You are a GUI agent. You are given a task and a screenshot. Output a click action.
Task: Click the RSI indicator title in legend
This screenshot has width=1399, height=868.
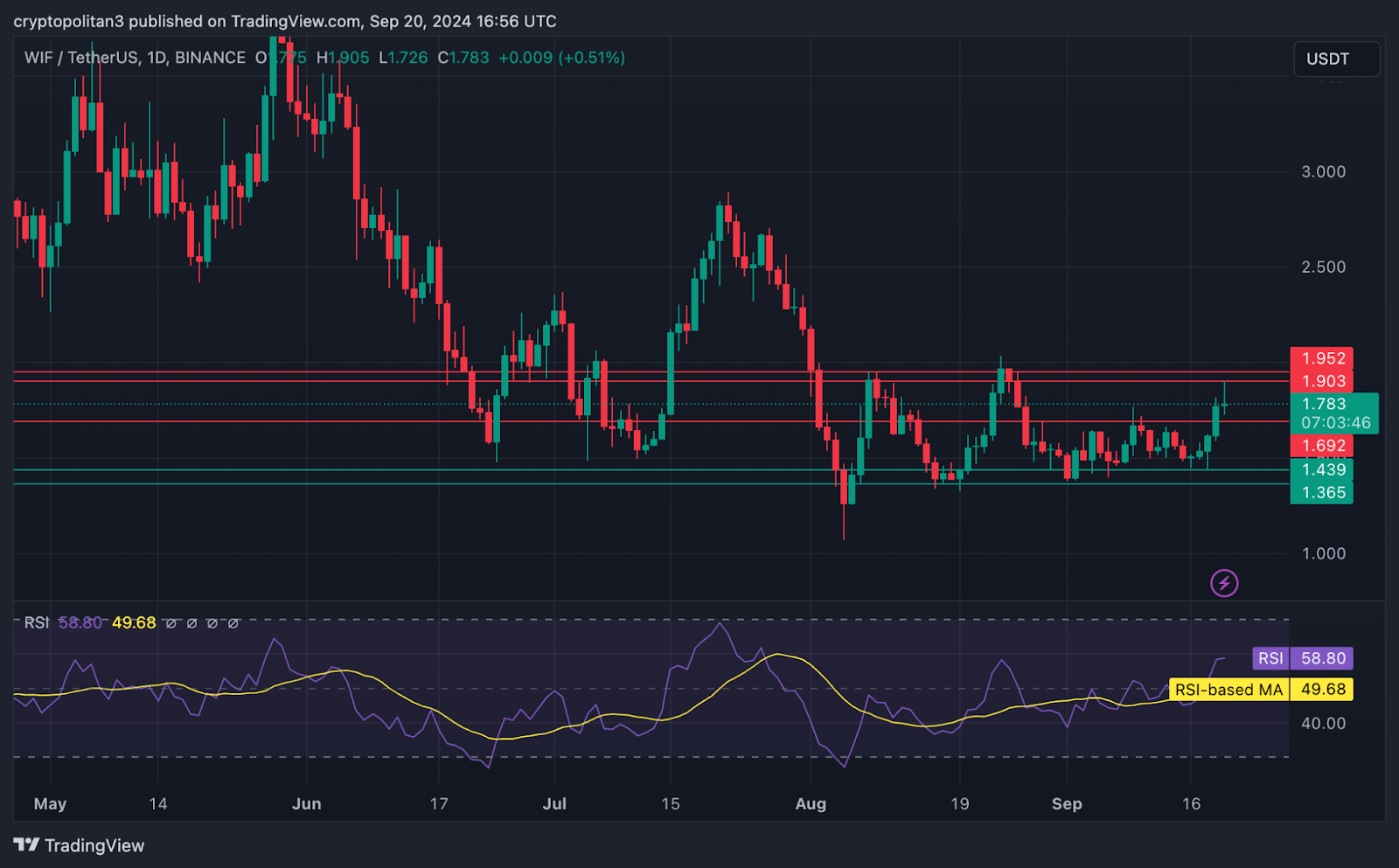pos(37,622)
